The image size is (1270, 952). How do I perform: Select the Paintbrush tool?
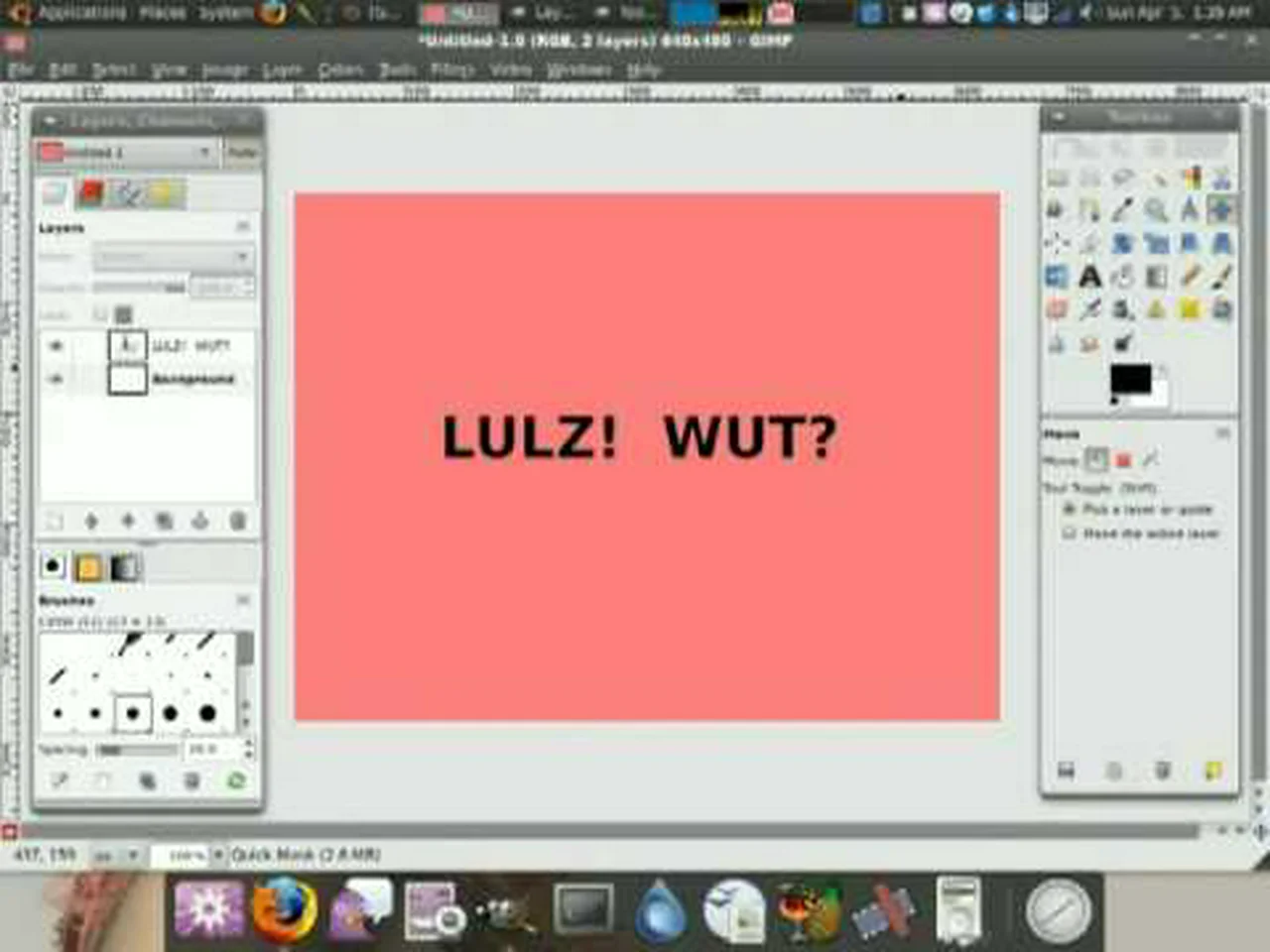coord(1222,277)
